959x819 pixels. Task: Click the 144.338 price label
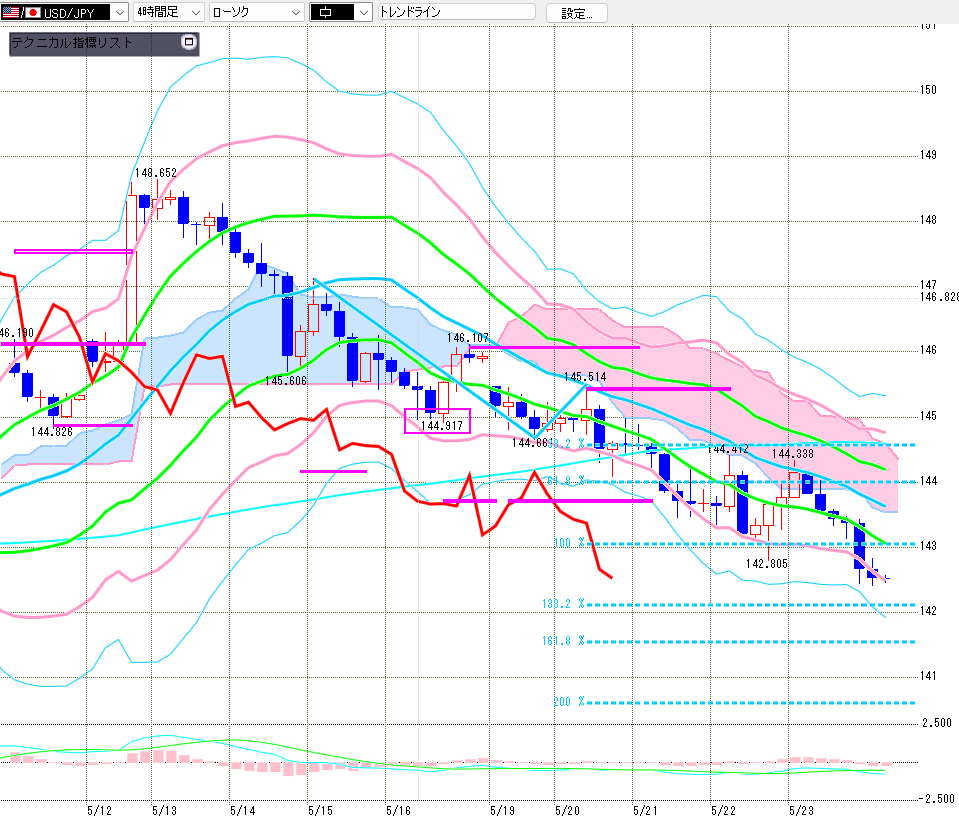point(793,454)
